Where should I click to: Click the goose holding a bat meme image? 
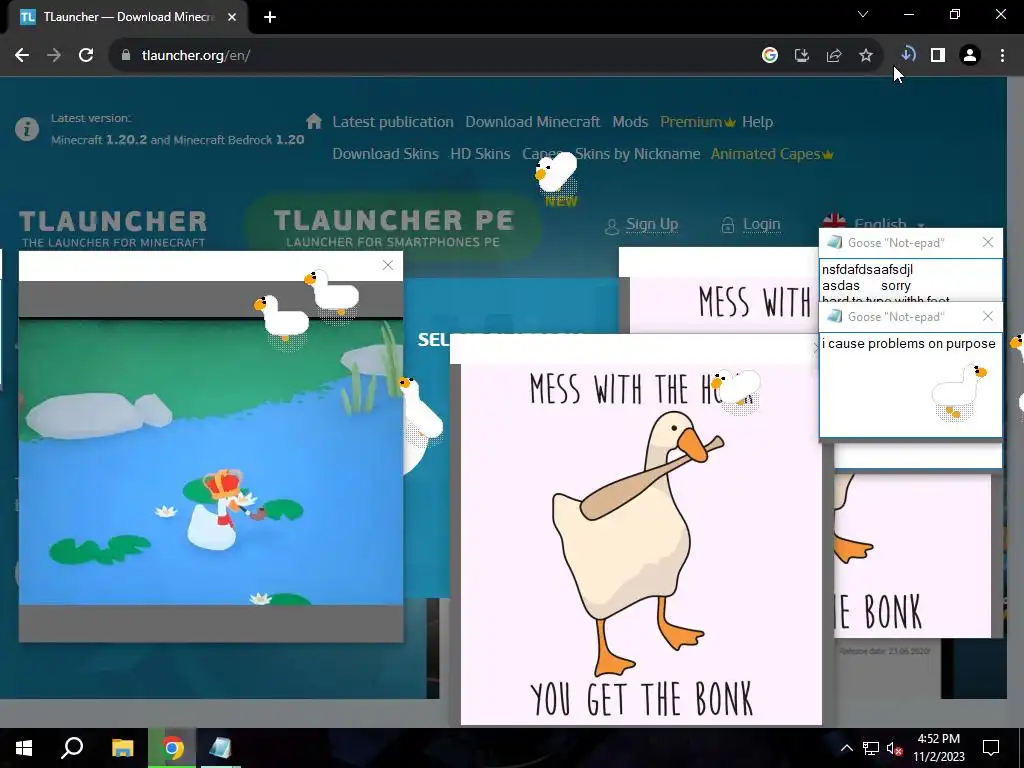click(641, 543)
